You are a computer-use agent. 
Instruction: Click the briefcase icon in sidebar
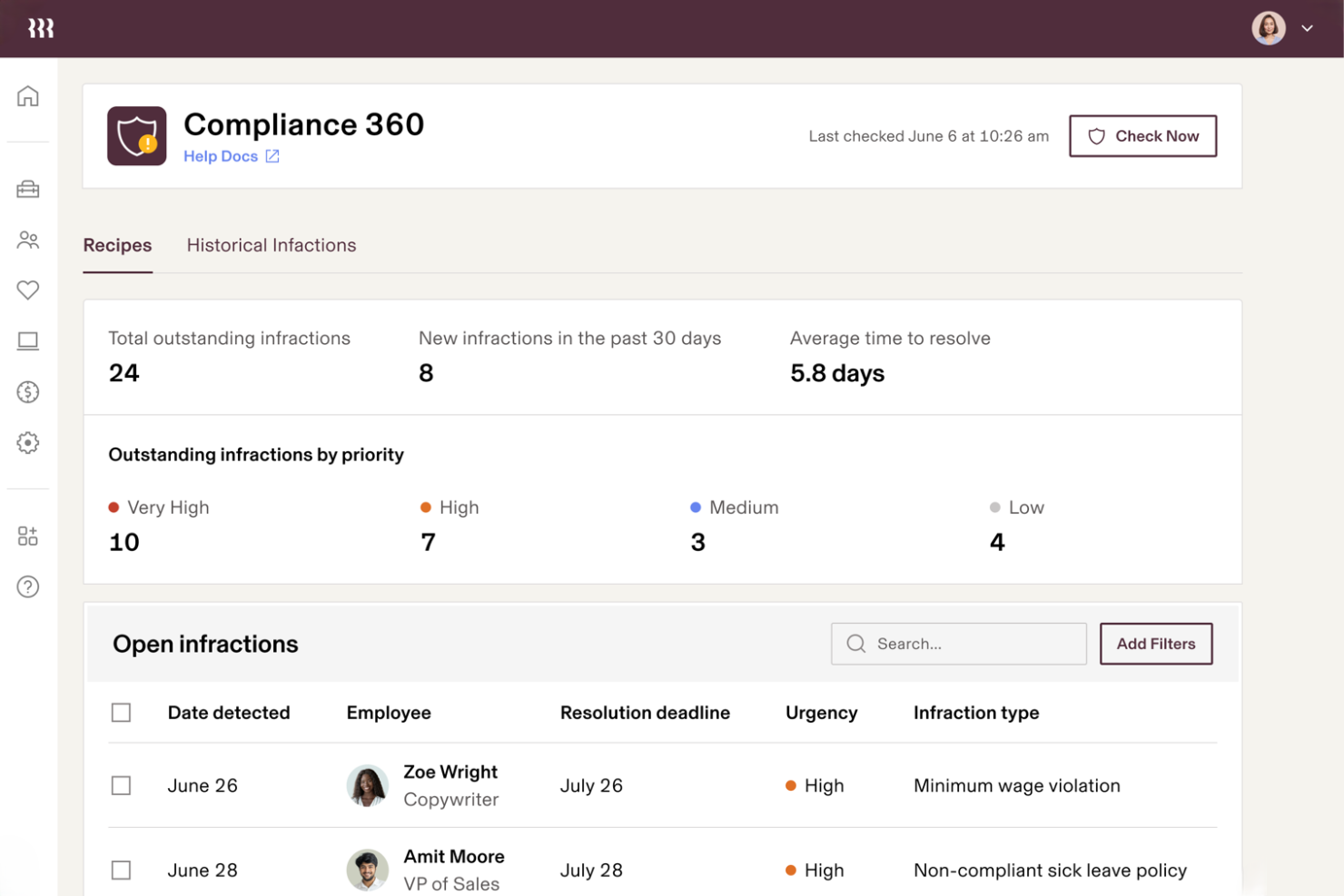(x=28, y=189)
